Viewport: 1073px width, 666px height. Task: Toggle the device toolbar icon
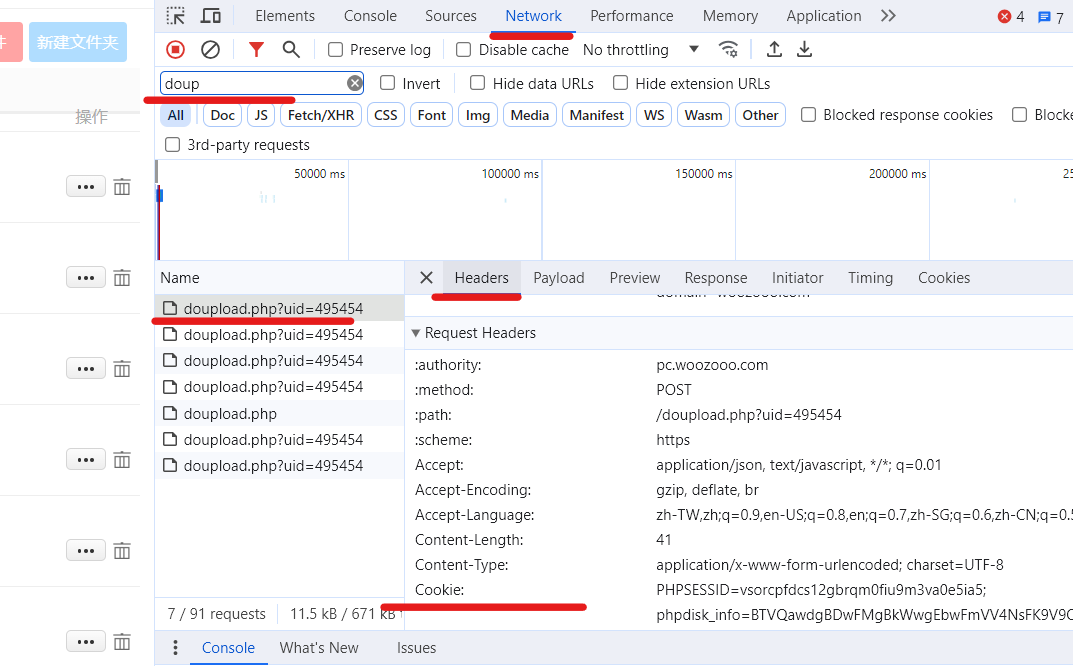click(x=211, y=16)
